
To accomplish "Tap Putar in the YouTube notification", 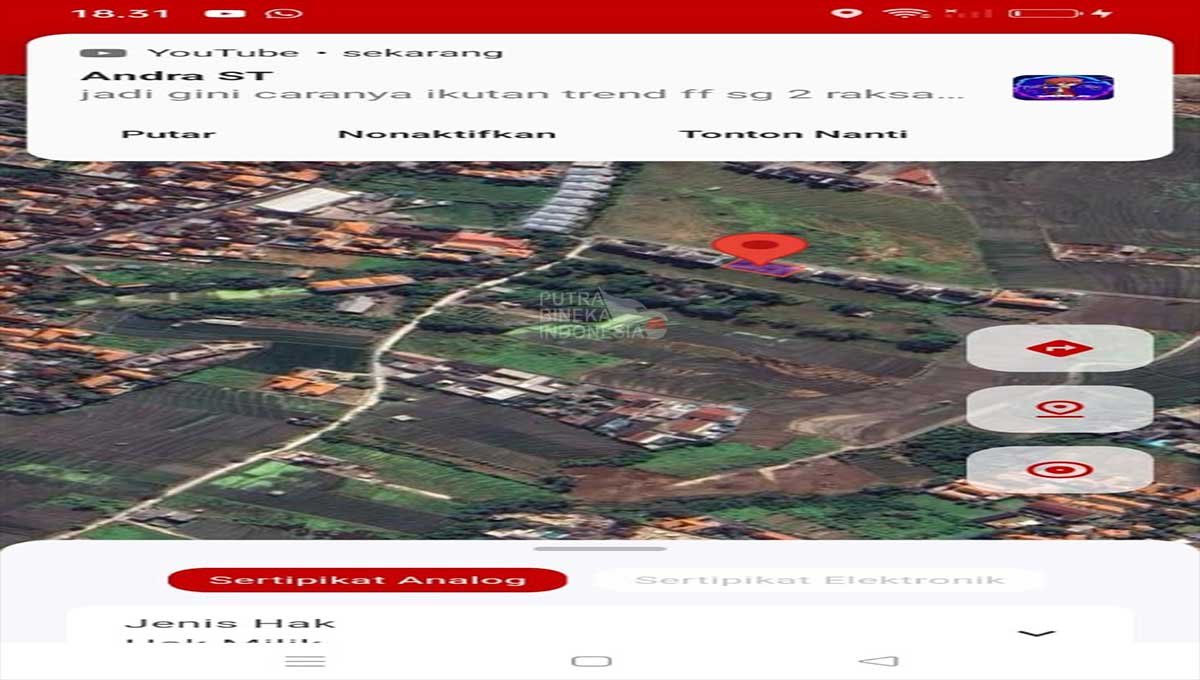I will point(168,134).
